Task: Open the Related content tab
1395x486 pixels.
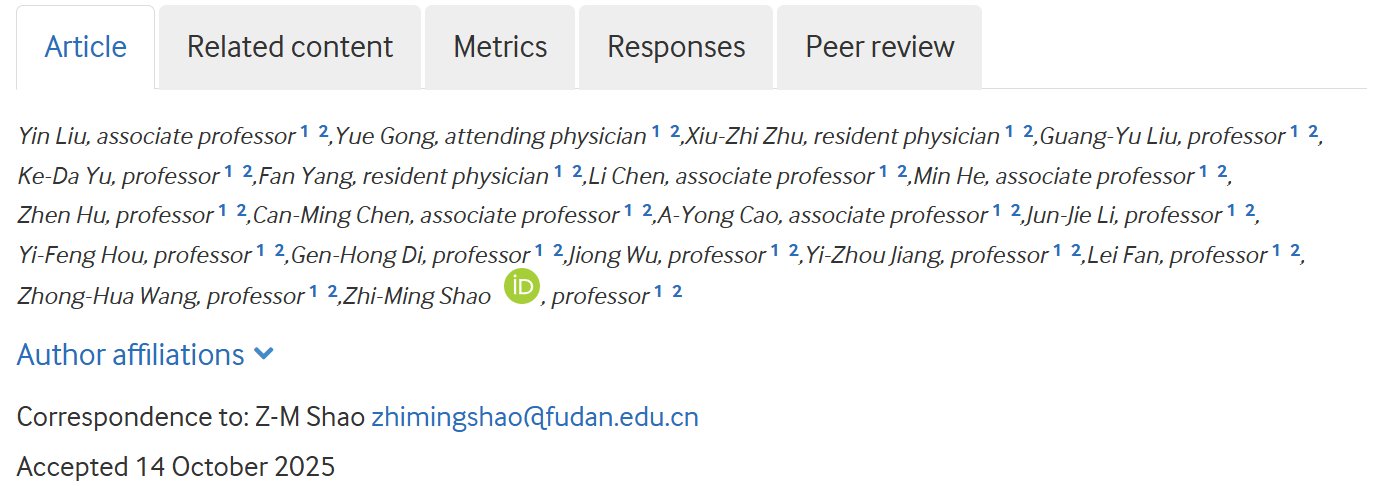Action: 290,47
